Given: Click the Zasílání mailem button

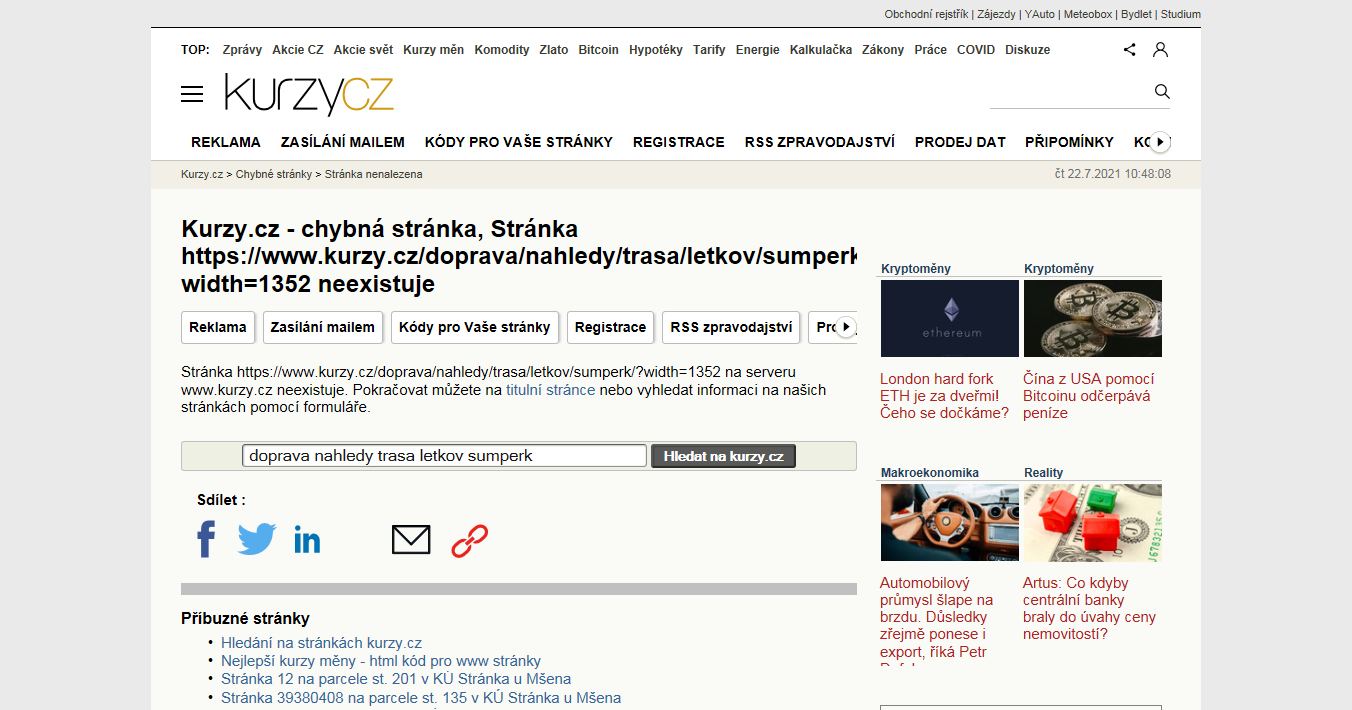Looking at the screenshot, I should point(323,327).
